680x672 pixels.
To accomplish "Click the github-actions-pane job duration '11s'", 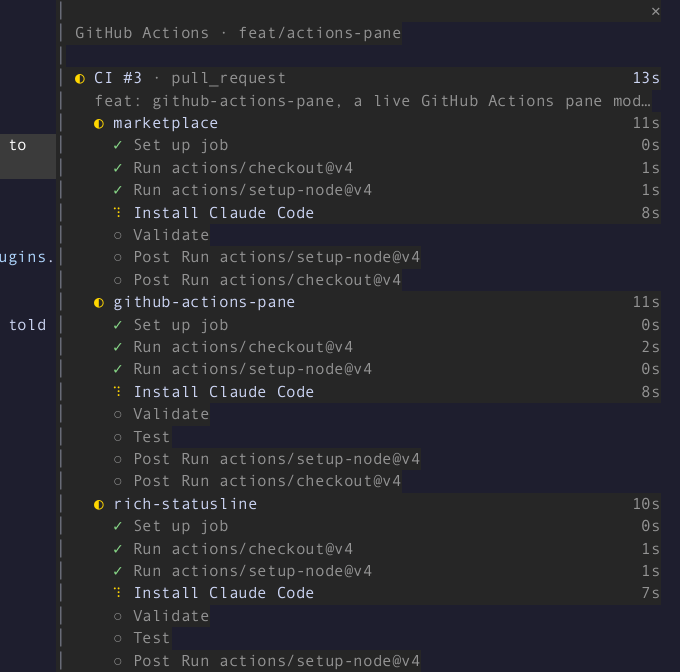I will pos(646,302).
